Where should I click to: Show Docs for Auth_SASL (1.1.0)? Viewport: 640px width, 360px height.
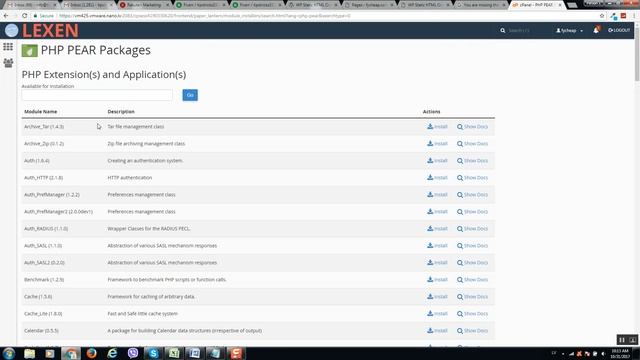coord(472,246)
